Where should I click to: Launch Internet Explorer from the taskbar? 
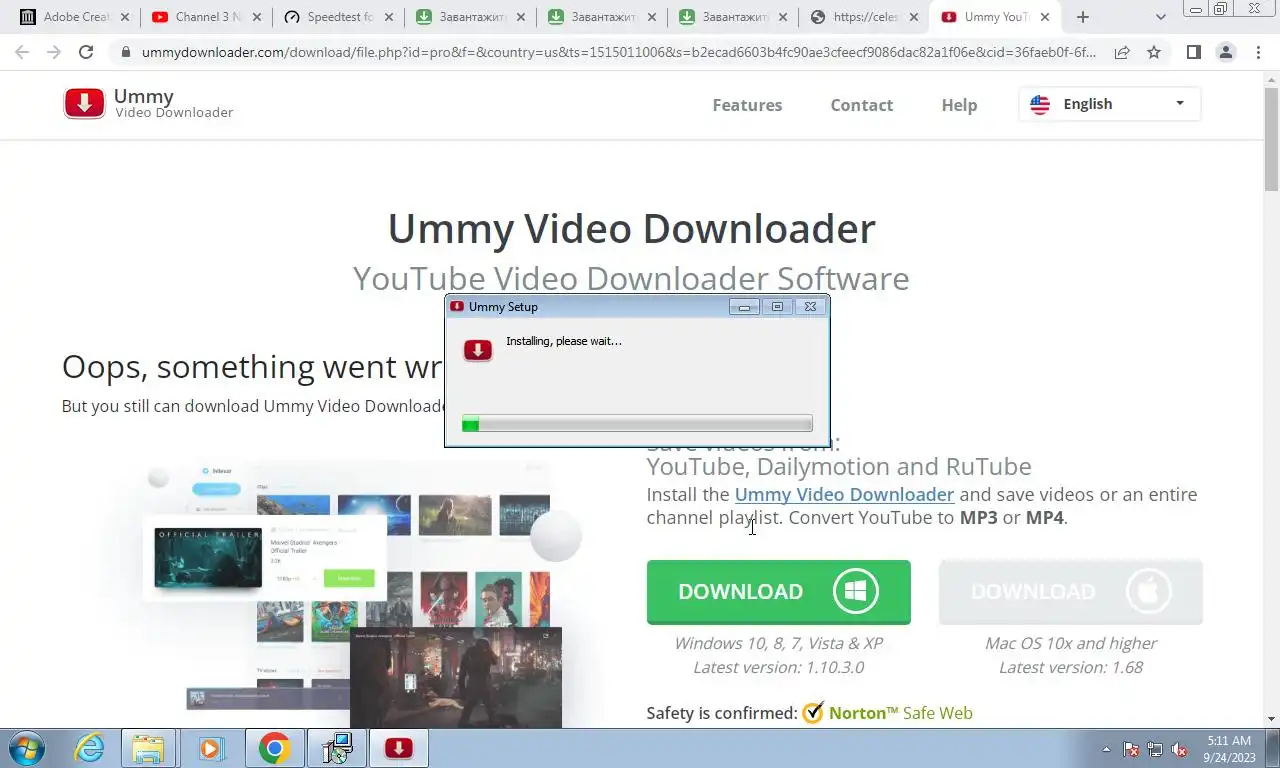[x=89, y=748]
